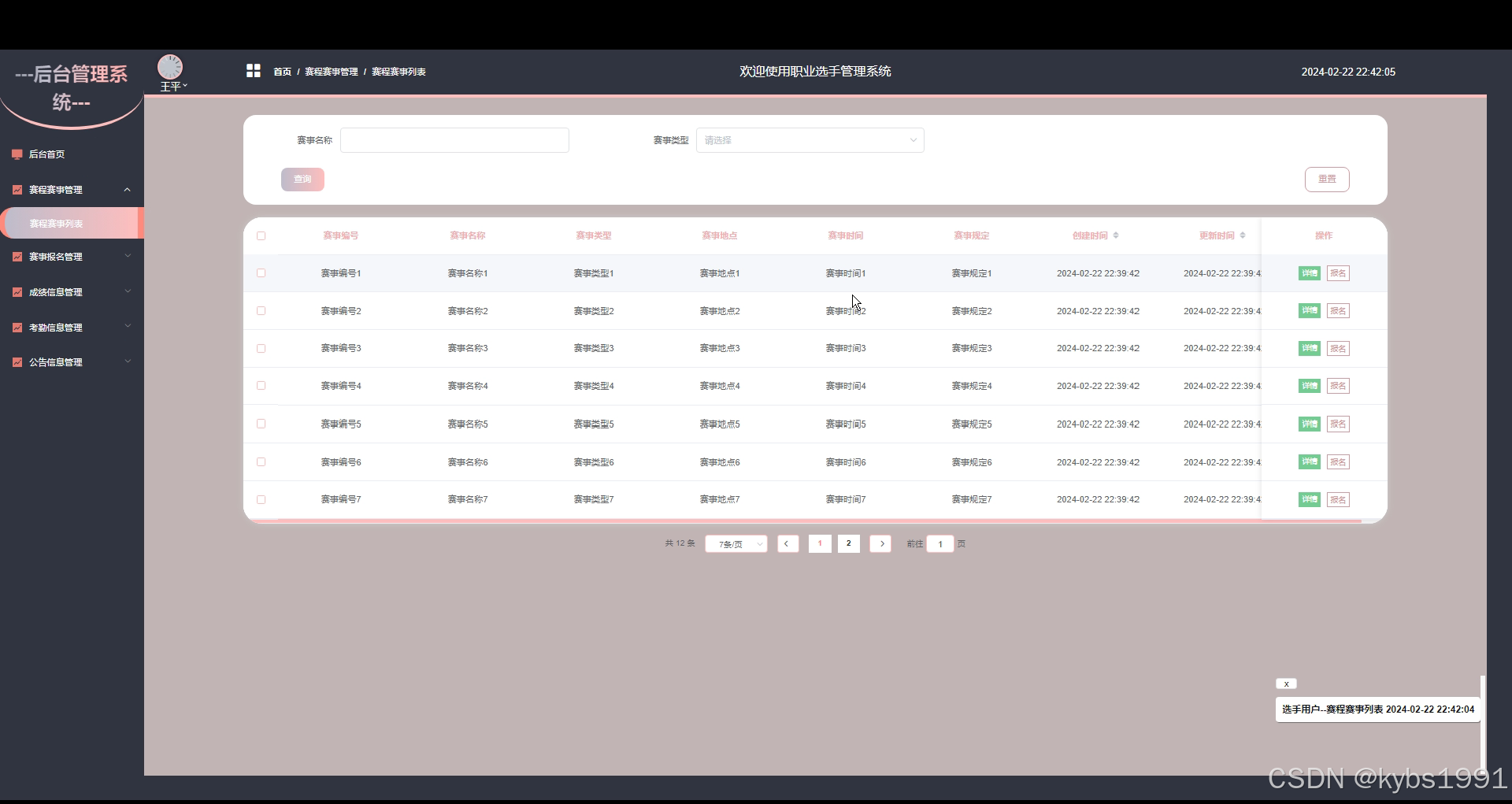Focus the 前往 page jump input

click(x=940, y=544)
